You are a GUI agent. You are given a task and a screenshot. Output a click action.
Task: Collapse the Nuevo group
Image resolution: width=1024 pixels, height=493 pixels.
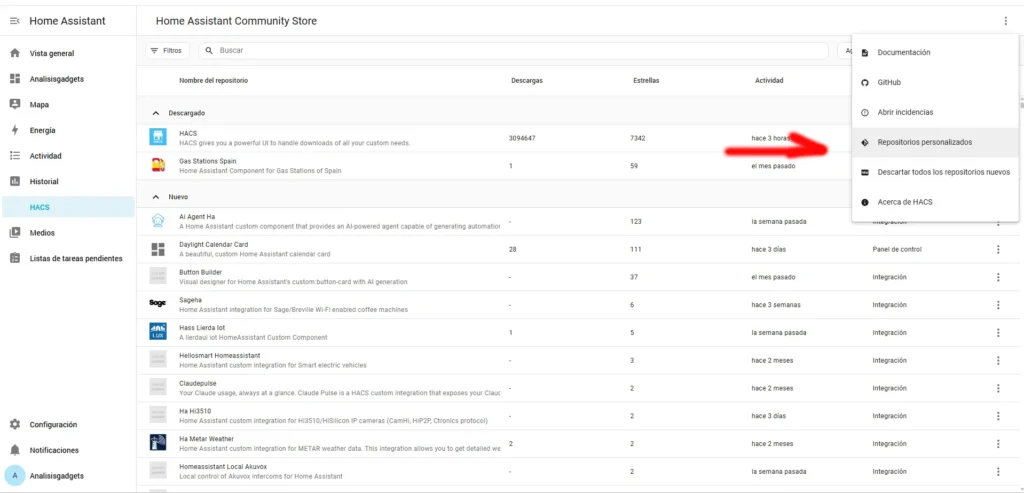point(155,197)
